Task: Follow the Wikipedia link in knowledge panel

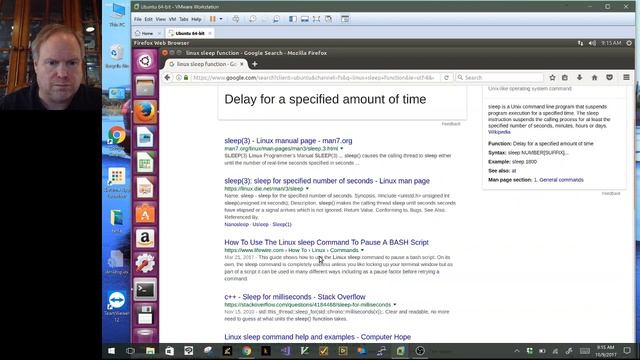Action: click(499, 132)
